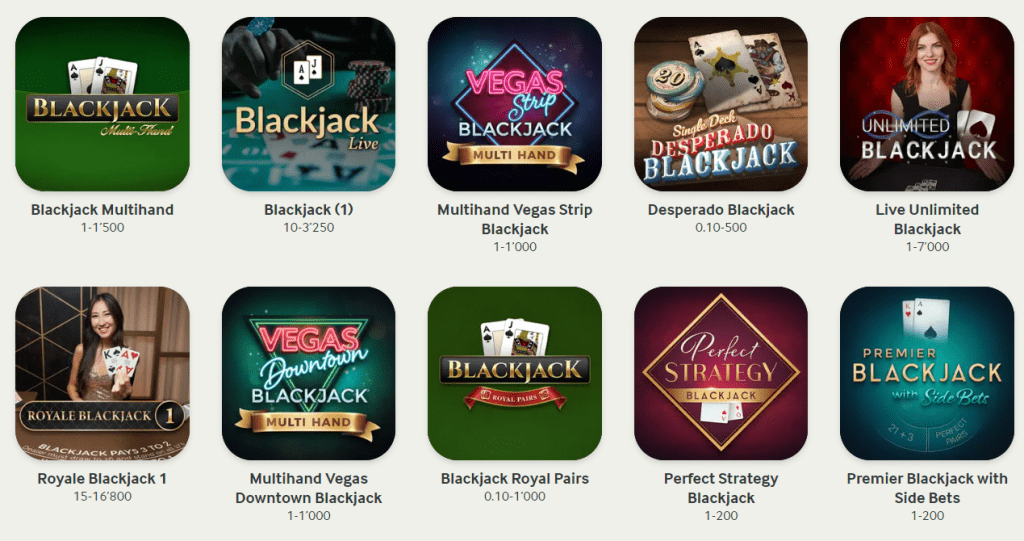This screenshot has width=1024, height=541.
Task: Select the Desperado Blackjack game icon
Action: (x=721, y=104)
